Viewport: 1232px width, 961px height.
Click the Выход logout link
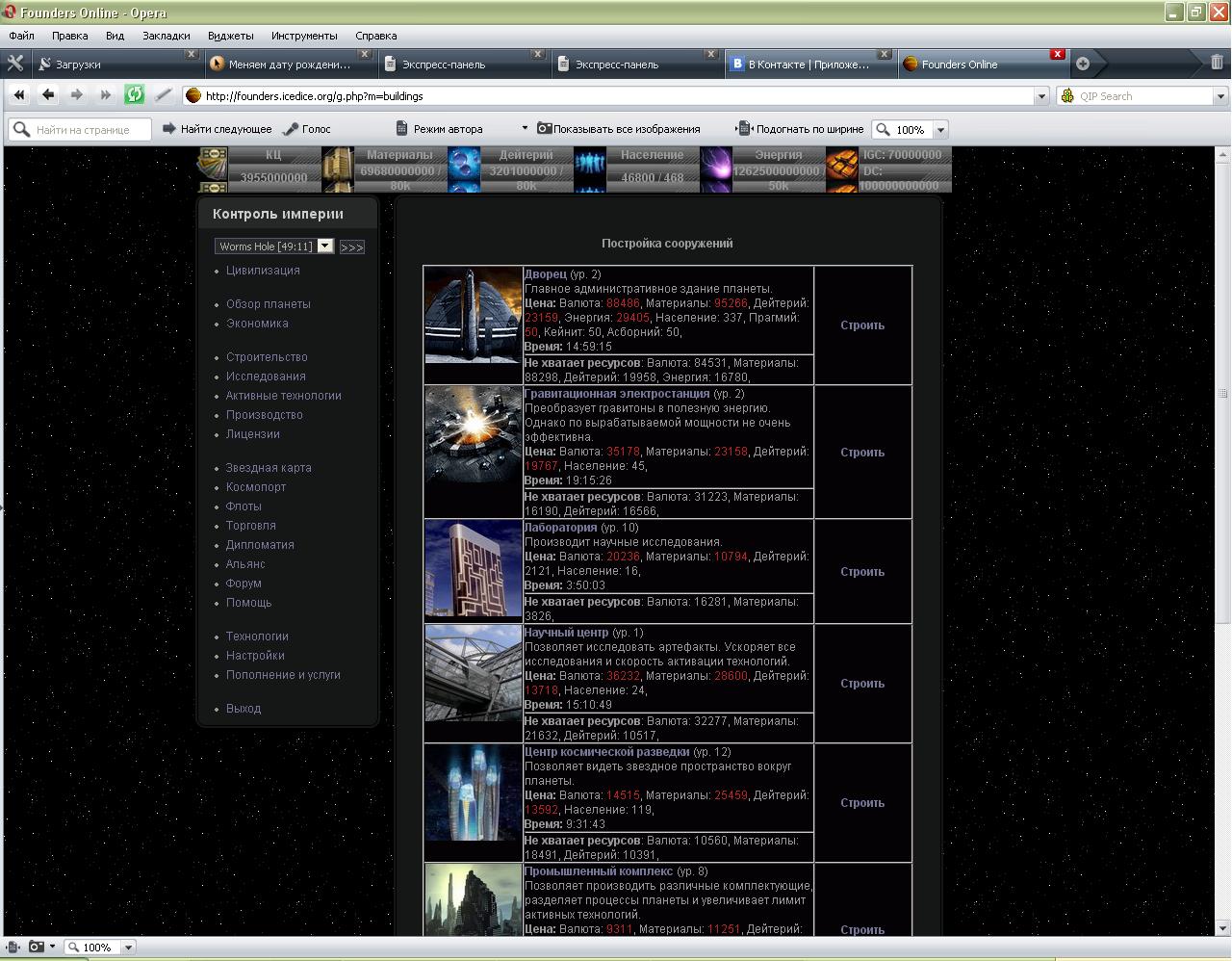tap(244, 709)
